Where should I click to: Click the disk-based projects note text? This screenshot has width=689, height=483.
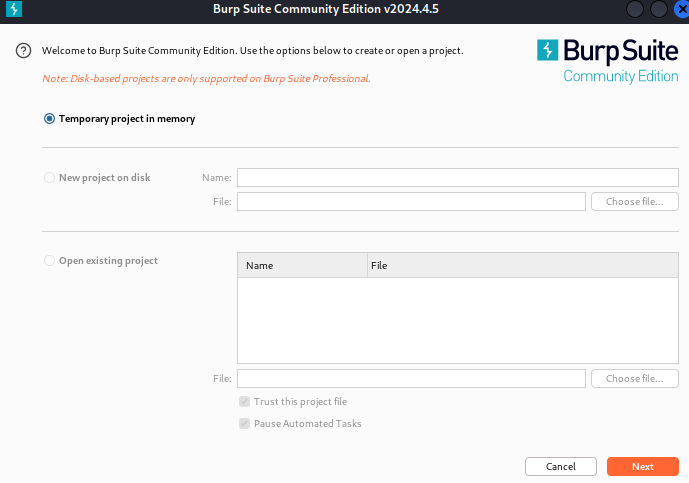[x=207, y=78]
